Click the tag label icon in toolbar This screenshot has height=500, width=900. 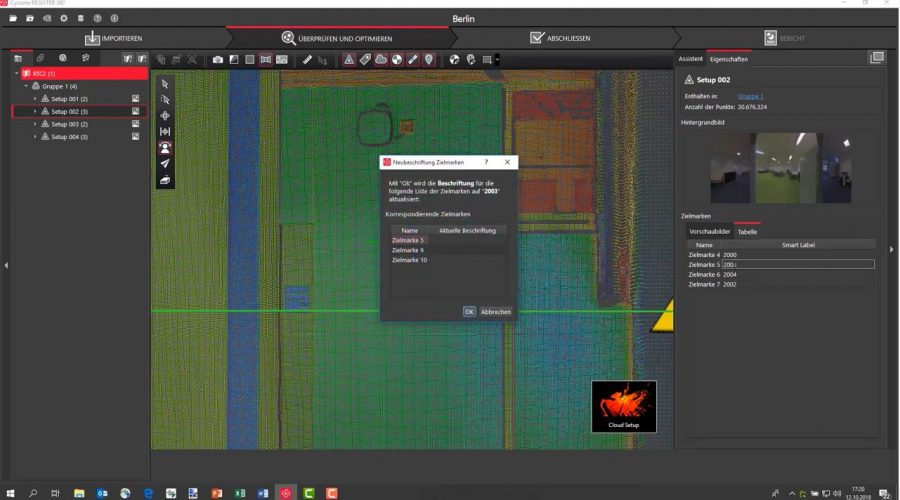pos(365,60)
